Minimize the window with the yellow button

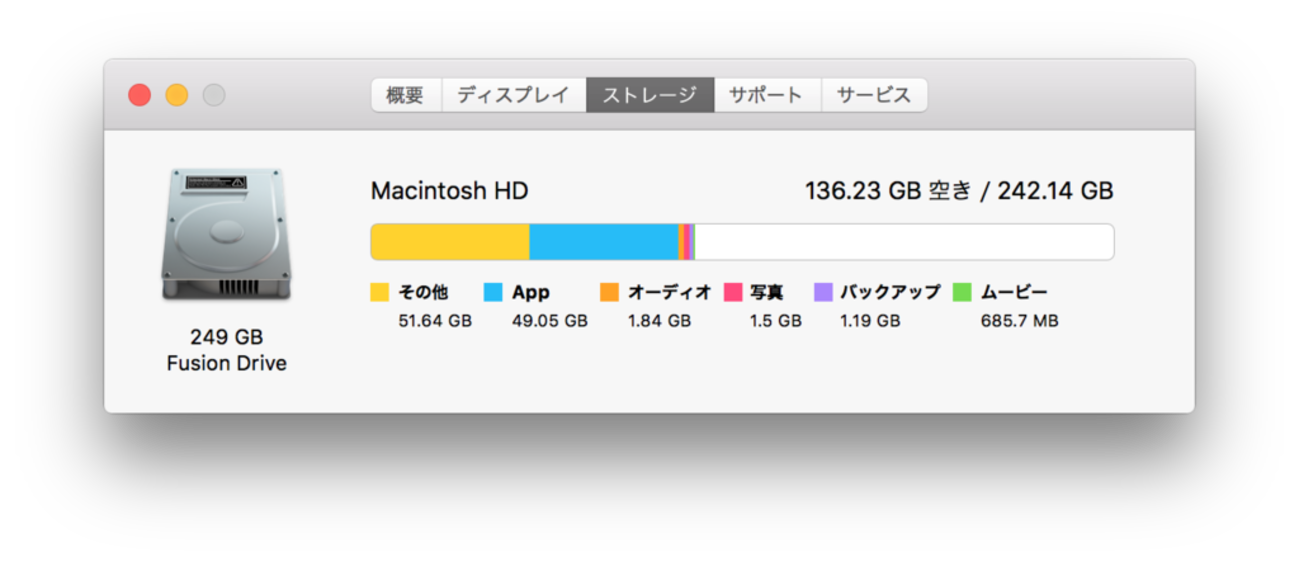tap(177, 95)
